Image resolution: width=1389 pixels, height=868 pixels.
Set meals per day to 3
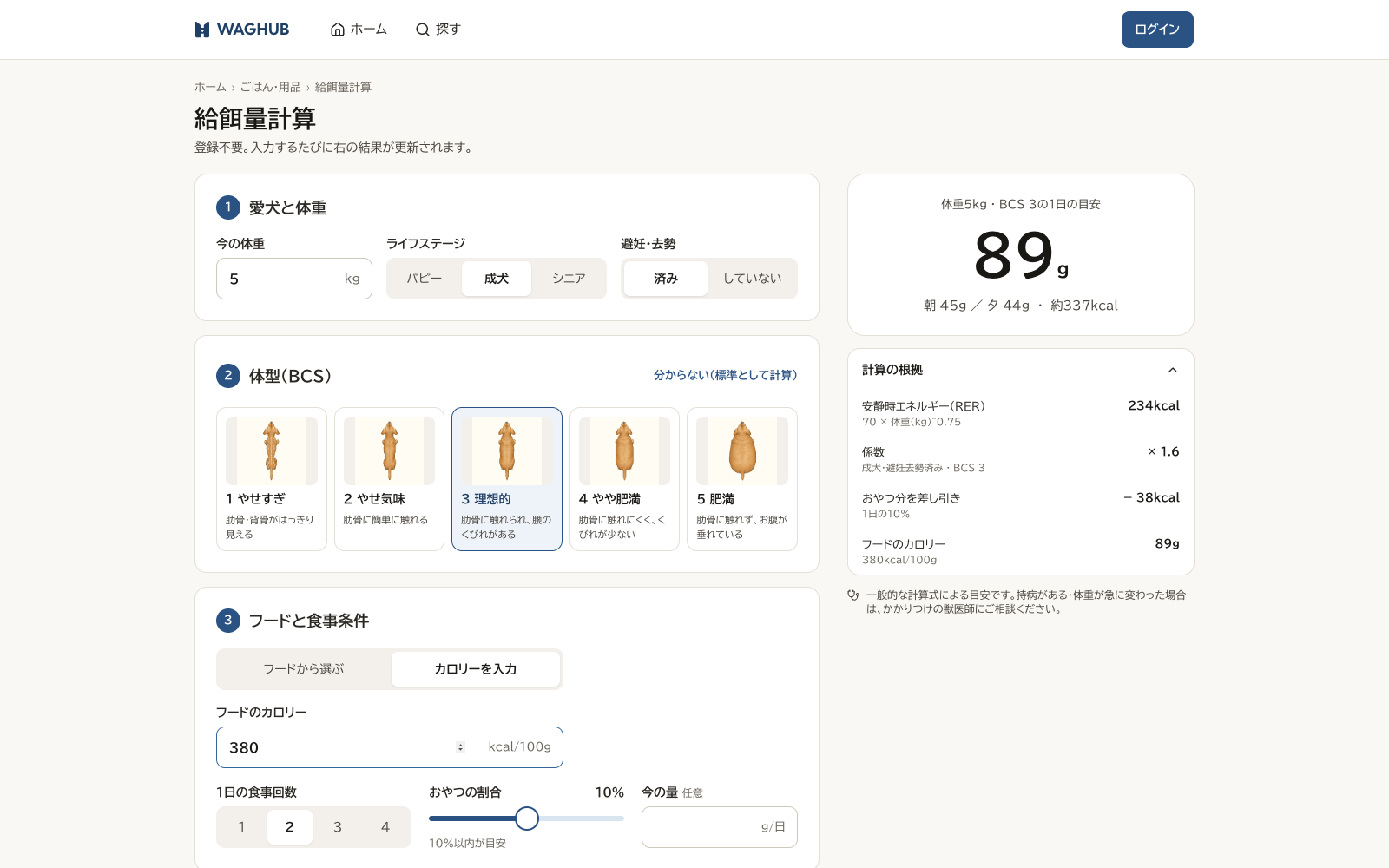point(338,827)
